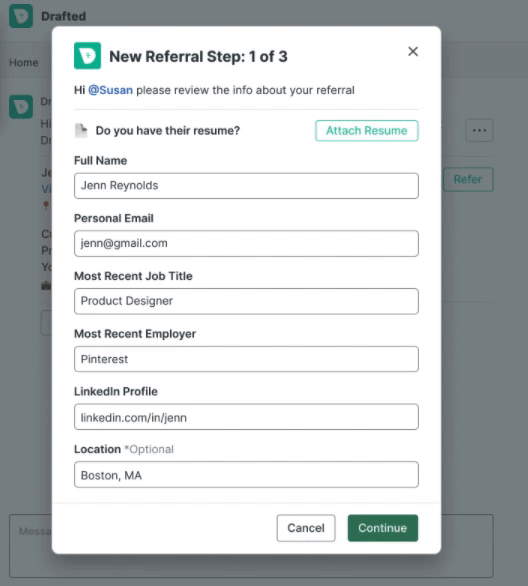Select the Home tab in the background
Image resolution: width=528 pixels, height=586 pixels.
(x=24, y=62)
